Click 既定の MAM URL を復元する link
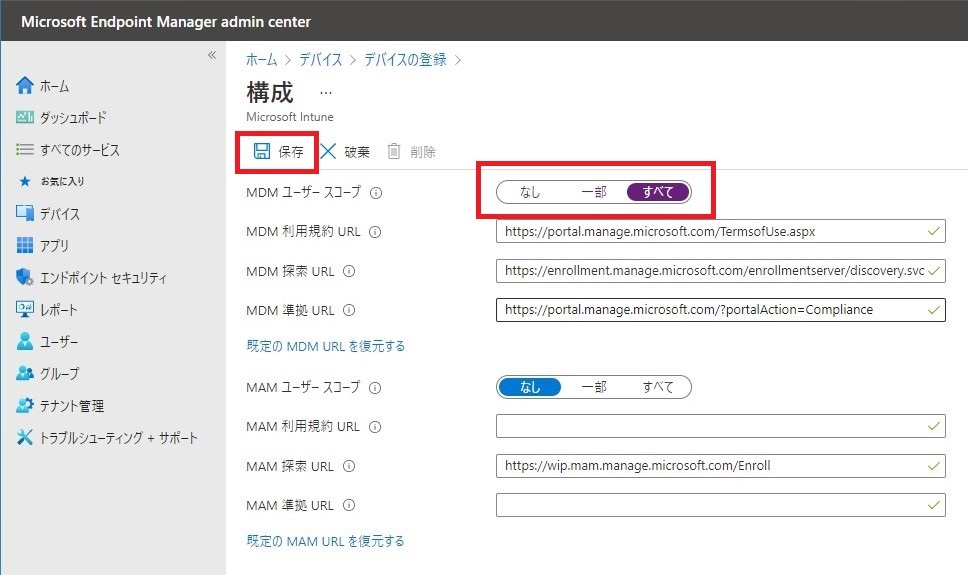This screenshot has height=575, width=968. (x=325, y=541)
